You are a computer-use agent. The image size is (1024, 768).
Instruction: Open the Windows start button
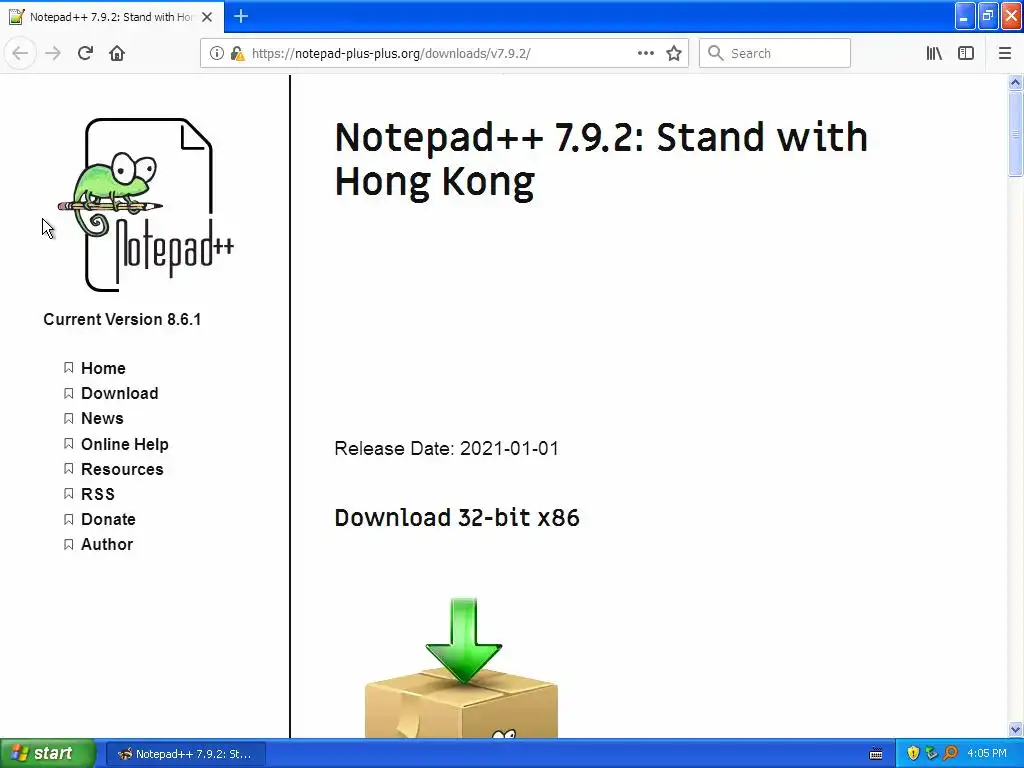pyautogui.click(x=48, y=753)
